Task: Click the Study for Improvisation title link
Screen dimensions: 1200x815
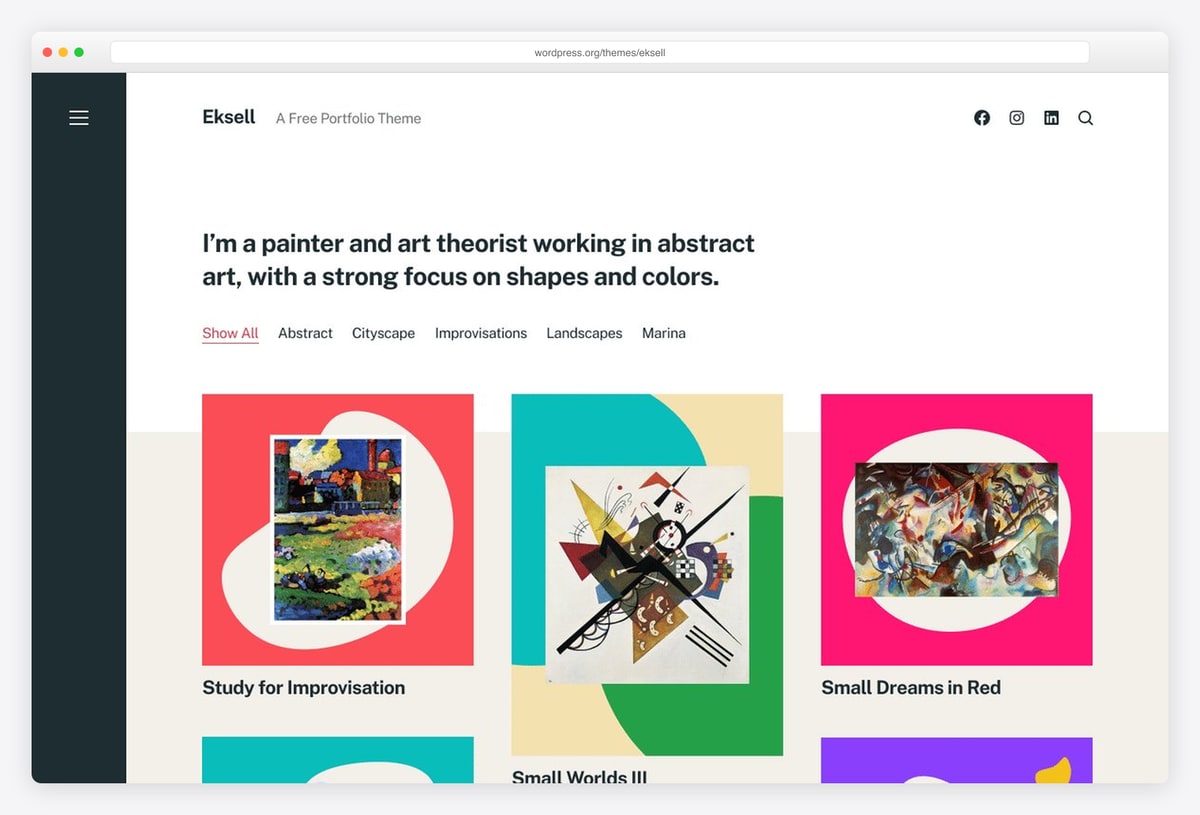Action: (304, 687)
